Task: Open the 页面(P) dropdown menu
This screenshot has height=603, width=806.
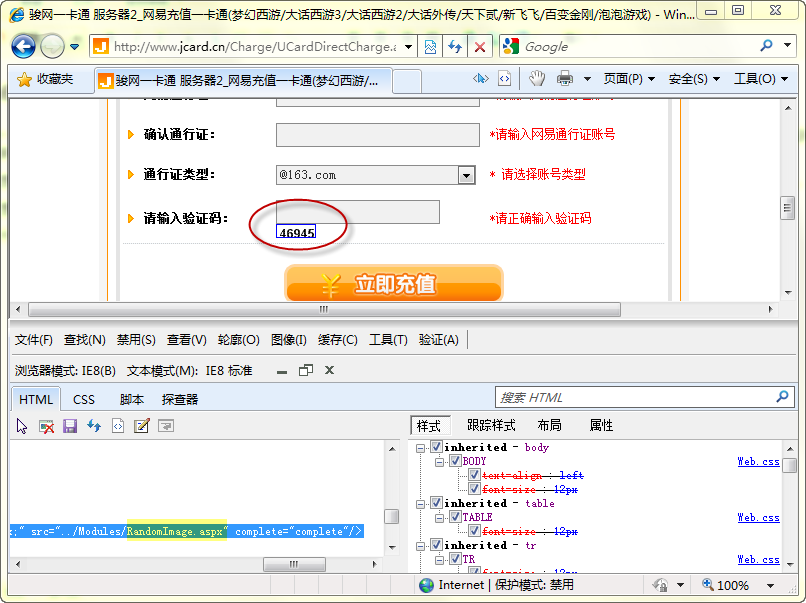Action: (x=629, y=79)
